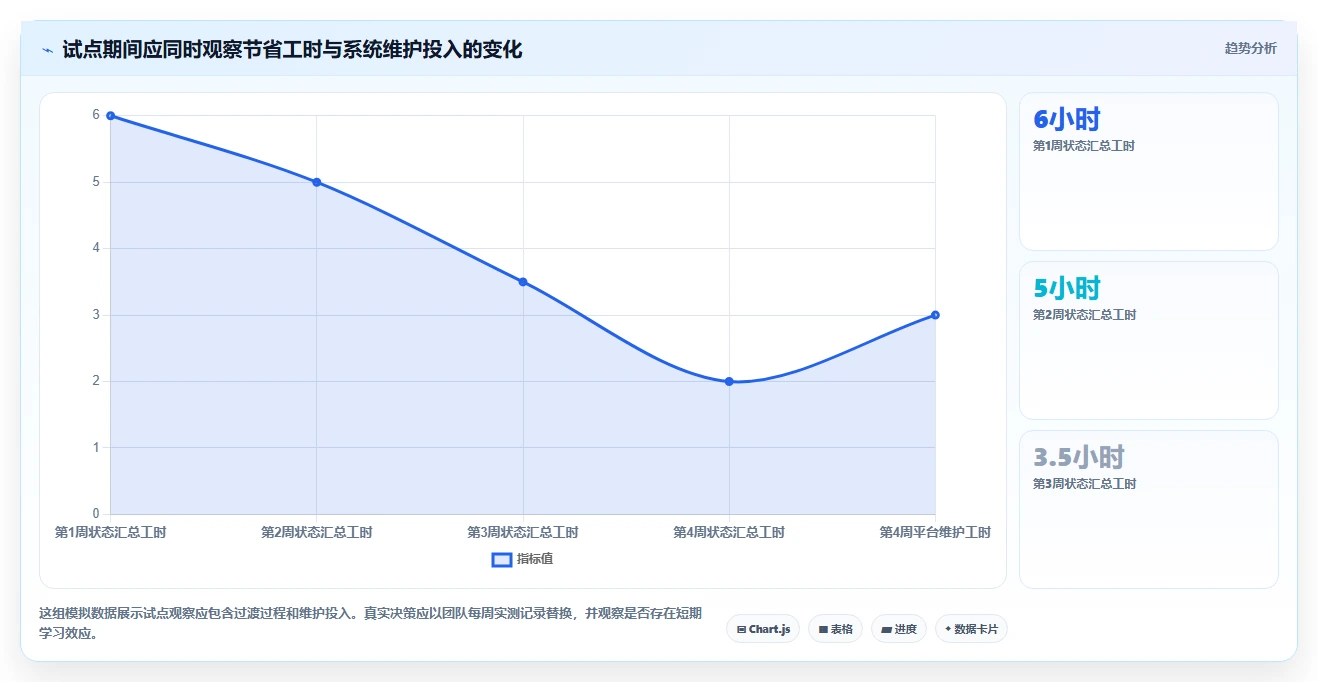
Task: Click the 指标值 legend text
Action: 535,559
